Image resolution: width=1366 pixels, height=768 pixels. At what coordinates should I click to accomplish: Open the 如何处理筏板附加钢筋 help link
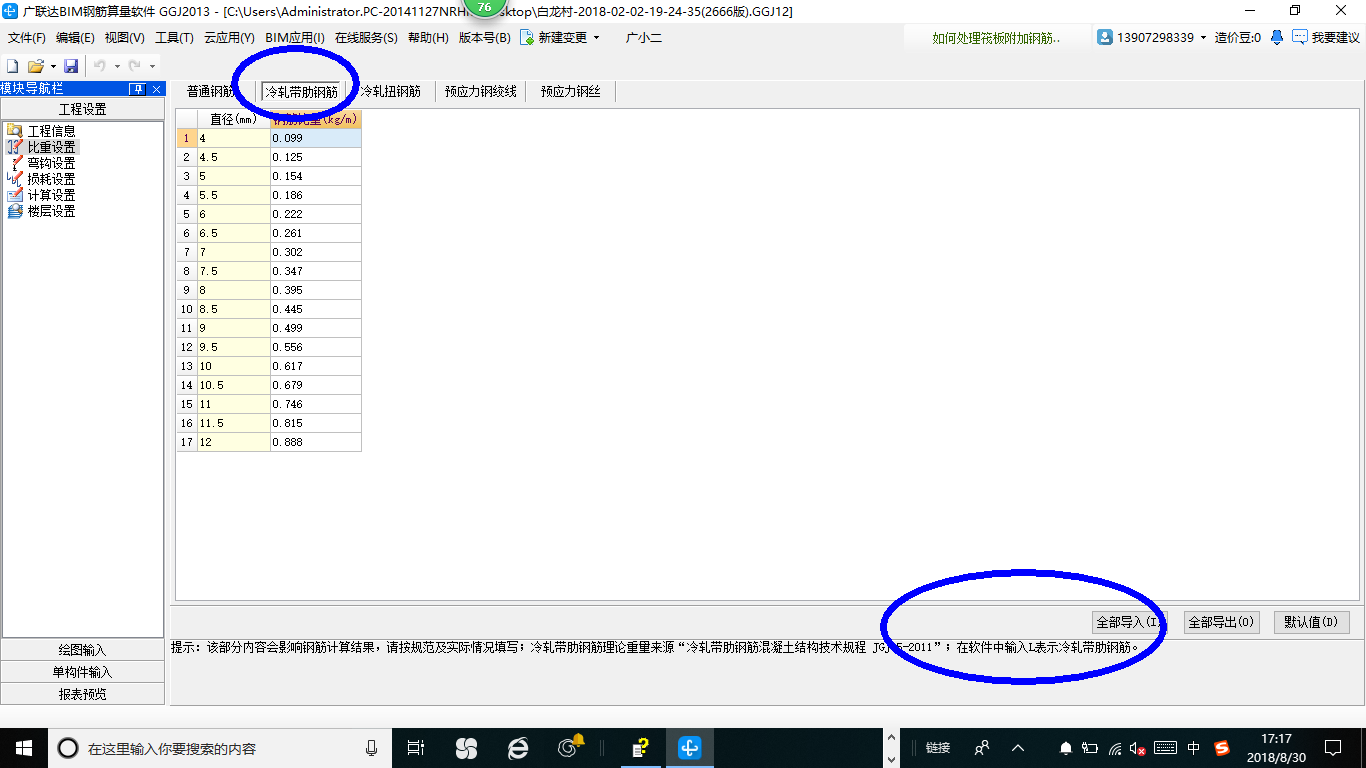[x=996, y=37]
